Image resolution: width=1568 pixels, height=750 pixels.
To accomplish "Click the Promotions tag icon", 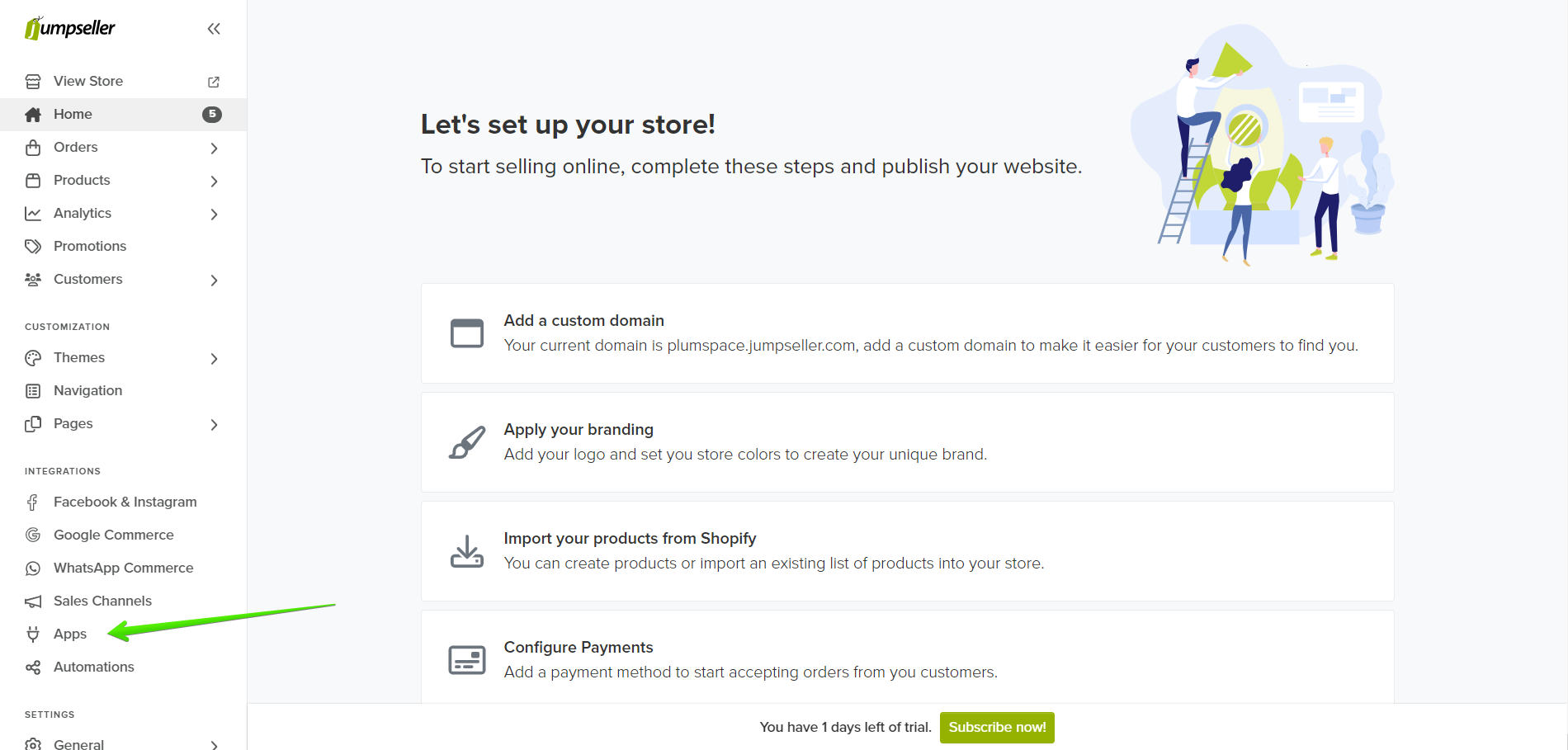I will (33, 247).
